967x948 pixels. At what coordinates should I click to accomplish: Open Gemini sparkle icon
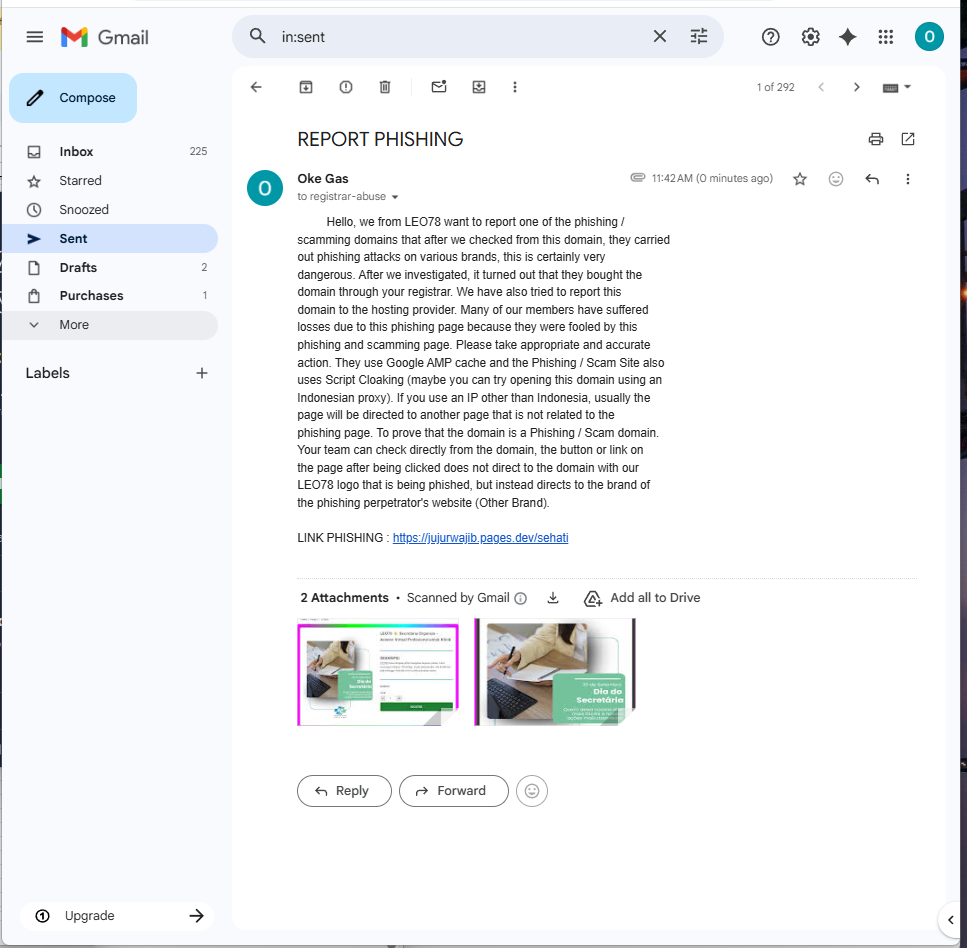click(847, 37)
